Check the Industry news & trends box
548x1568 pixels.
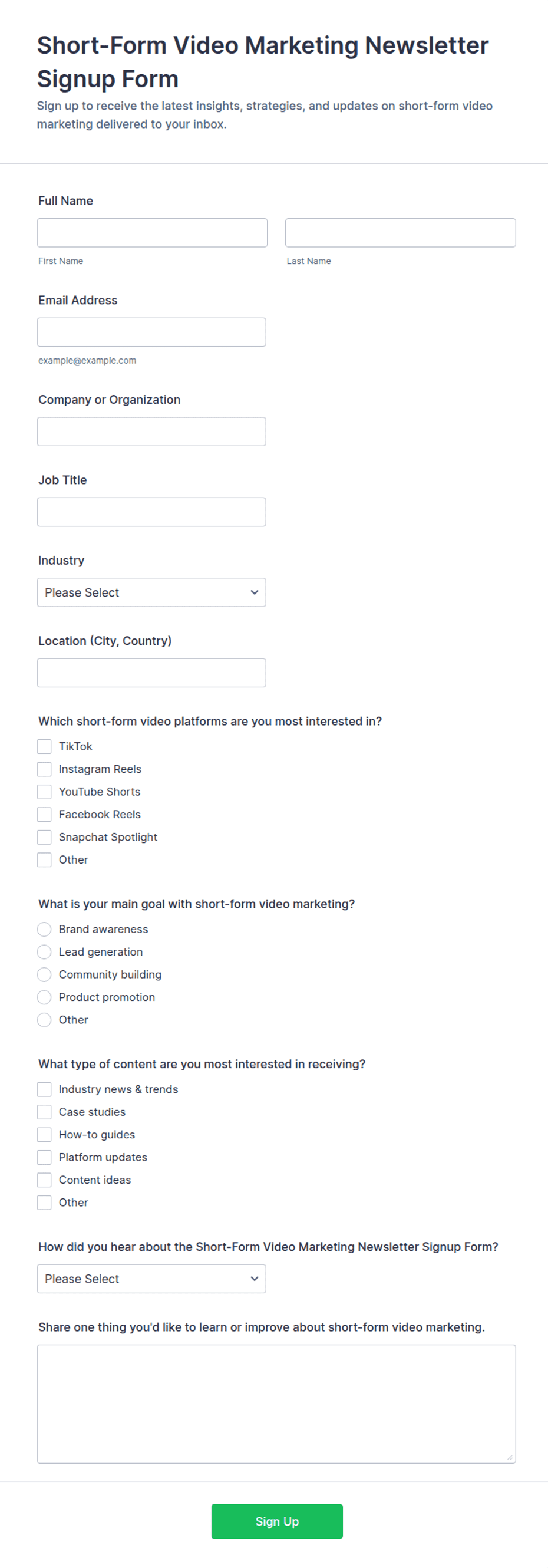tap(44, 1089)
